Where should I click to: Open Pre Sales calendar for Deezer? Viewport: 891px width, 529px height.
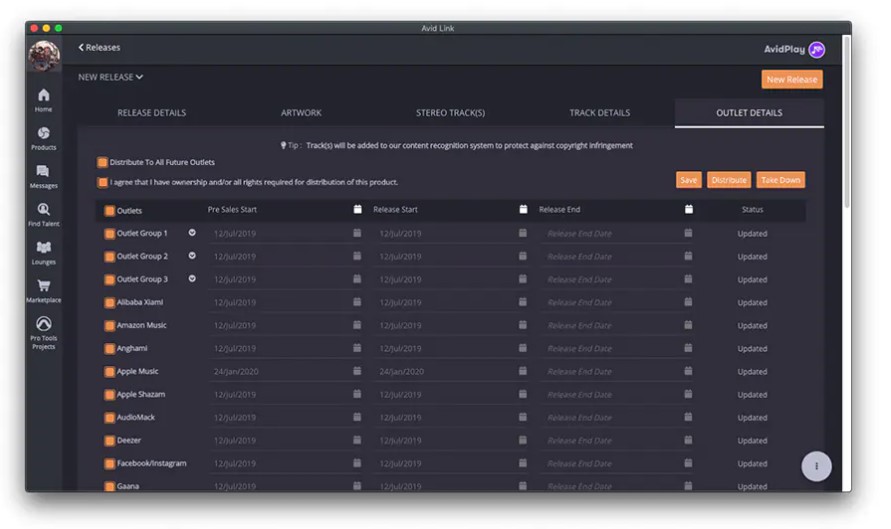(x=357, y=440)
